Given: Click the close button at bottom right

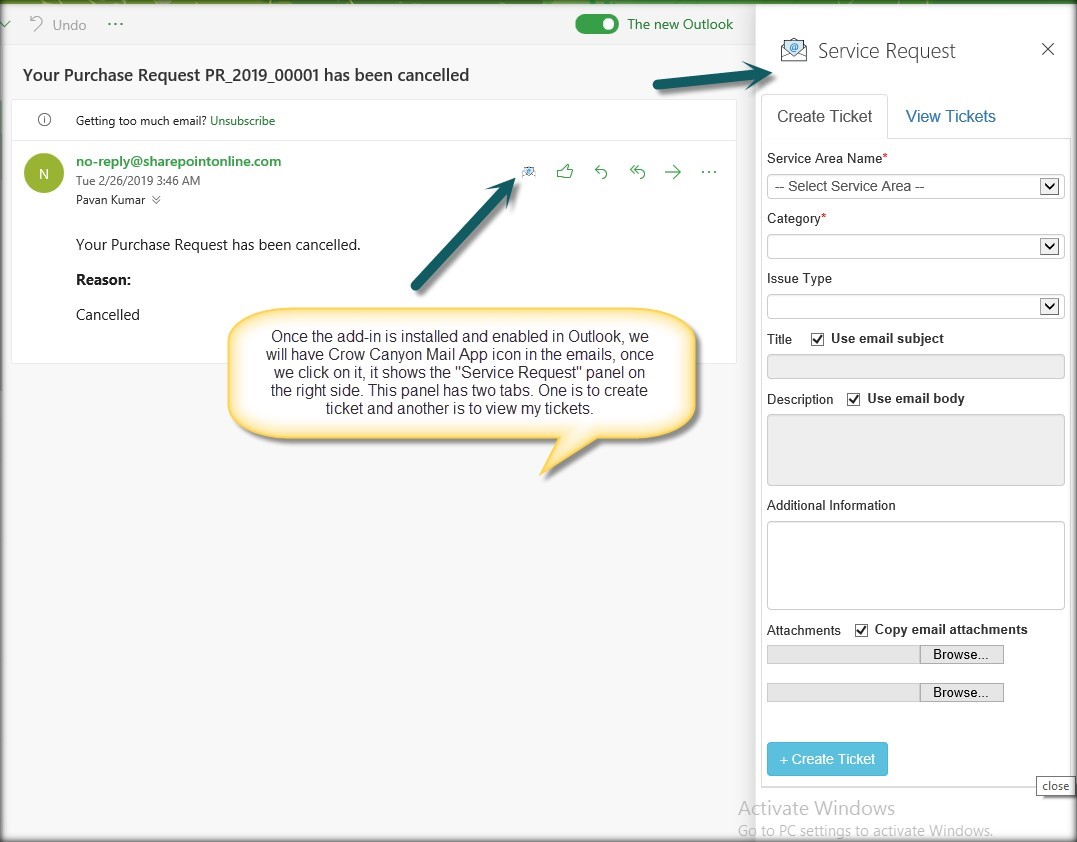Looking at the screenshot, I should (x=1055, y=786).
